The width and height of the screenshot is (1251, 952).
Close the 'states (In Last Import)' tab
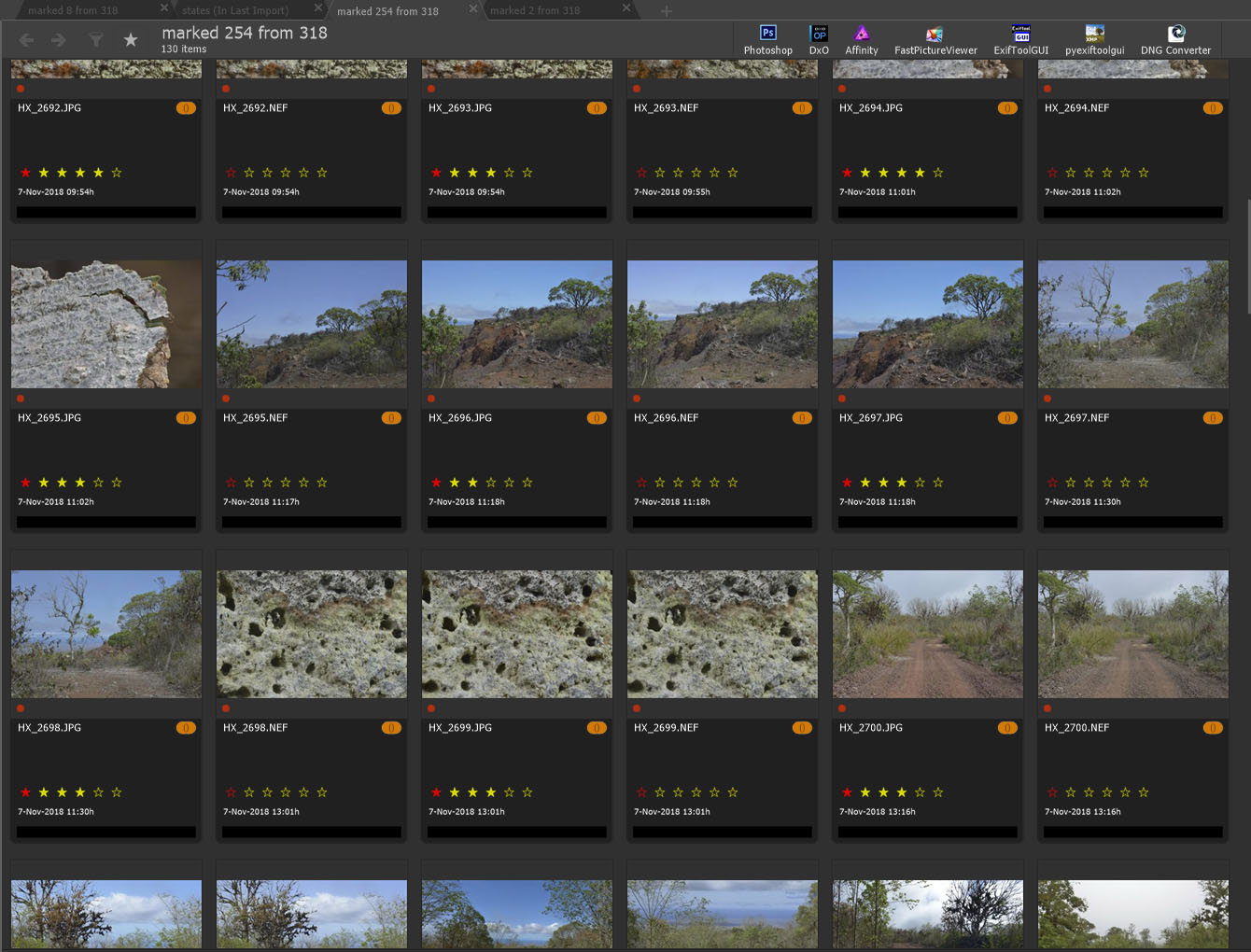tap(318, 7)
